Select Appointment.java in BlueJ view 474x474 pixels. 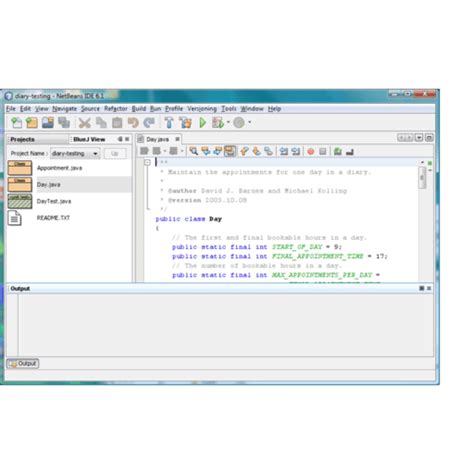[x=69, y=168]
